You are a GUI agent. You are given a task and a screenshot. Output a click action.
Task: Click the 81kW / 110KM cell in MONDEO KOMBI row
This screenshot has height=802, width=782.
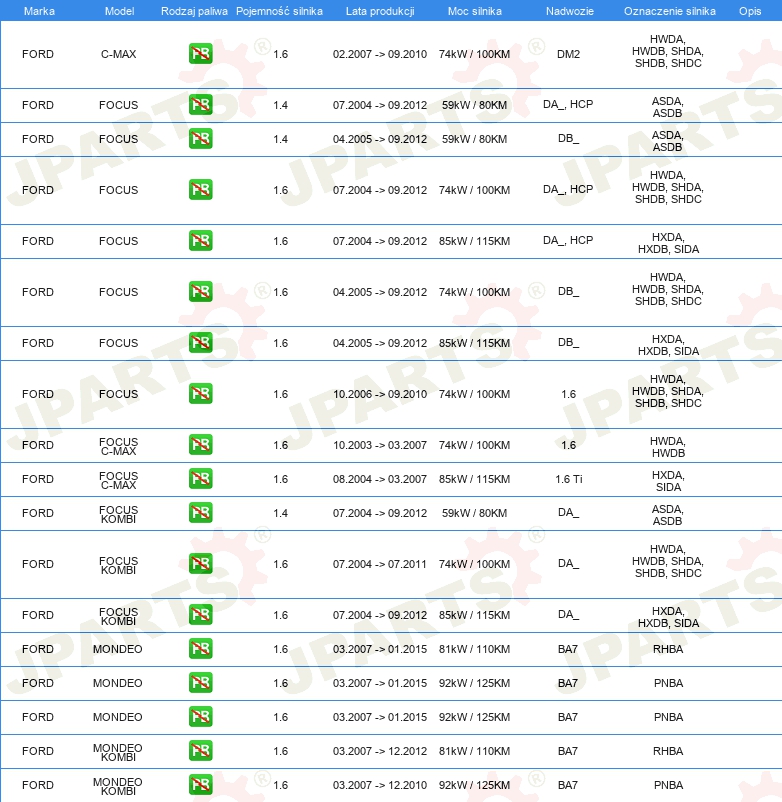point(474,751)
